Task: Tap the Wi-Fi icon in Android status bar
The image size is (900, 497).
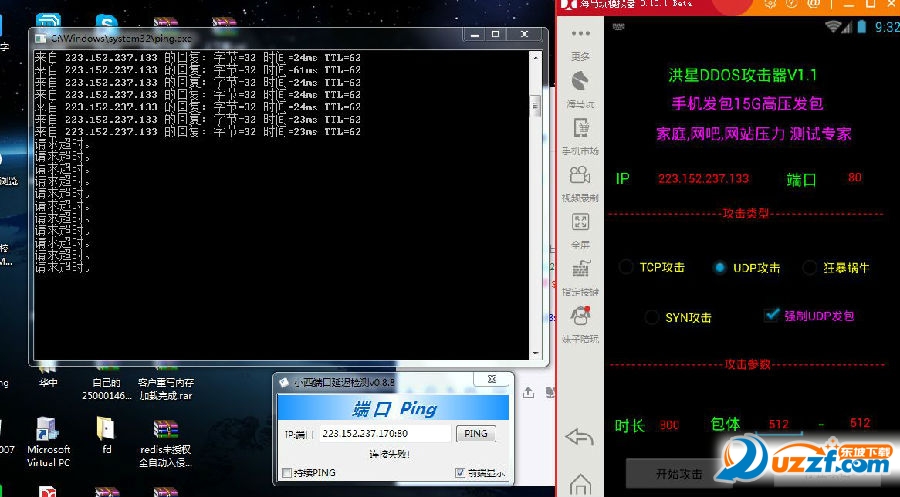Action: [x=832, y=26]
